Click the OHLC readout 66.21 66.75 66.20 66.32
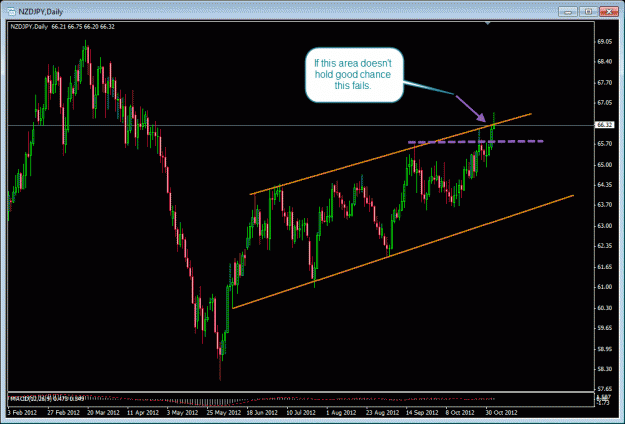The image size is (625, 424). click(83, 27)
